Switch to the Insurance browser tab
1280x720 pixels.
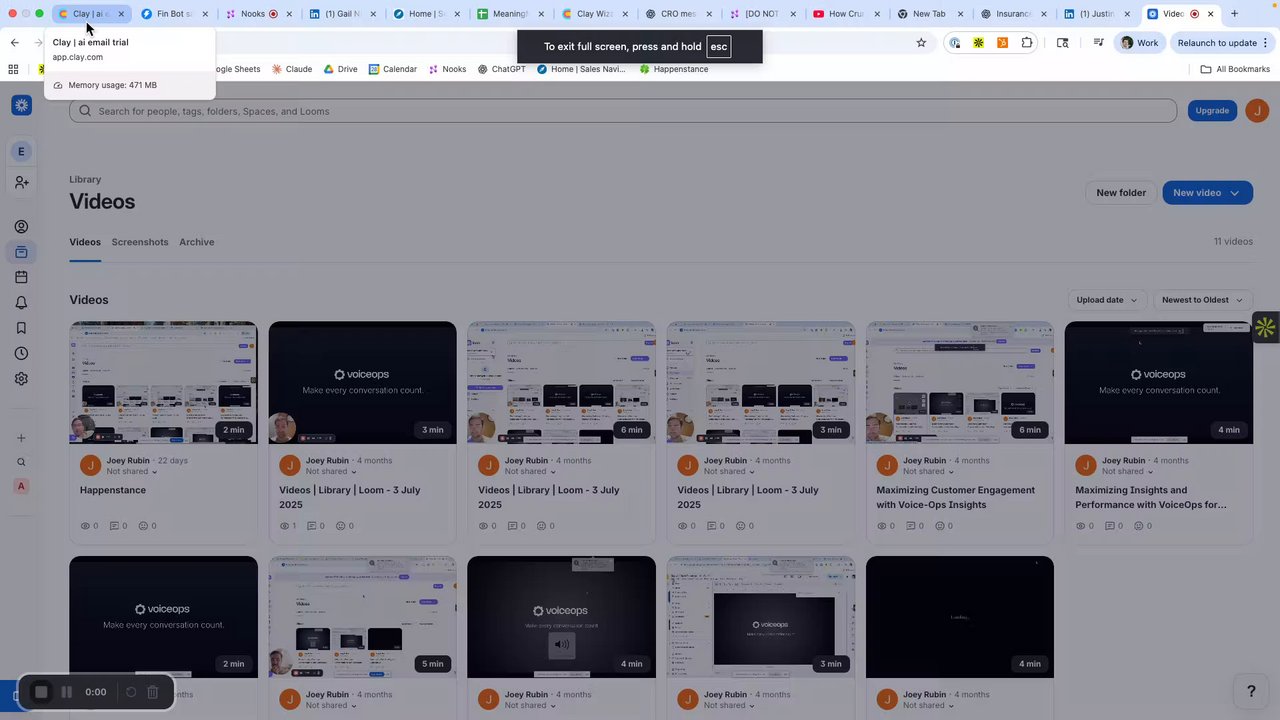pos(1013,14)
